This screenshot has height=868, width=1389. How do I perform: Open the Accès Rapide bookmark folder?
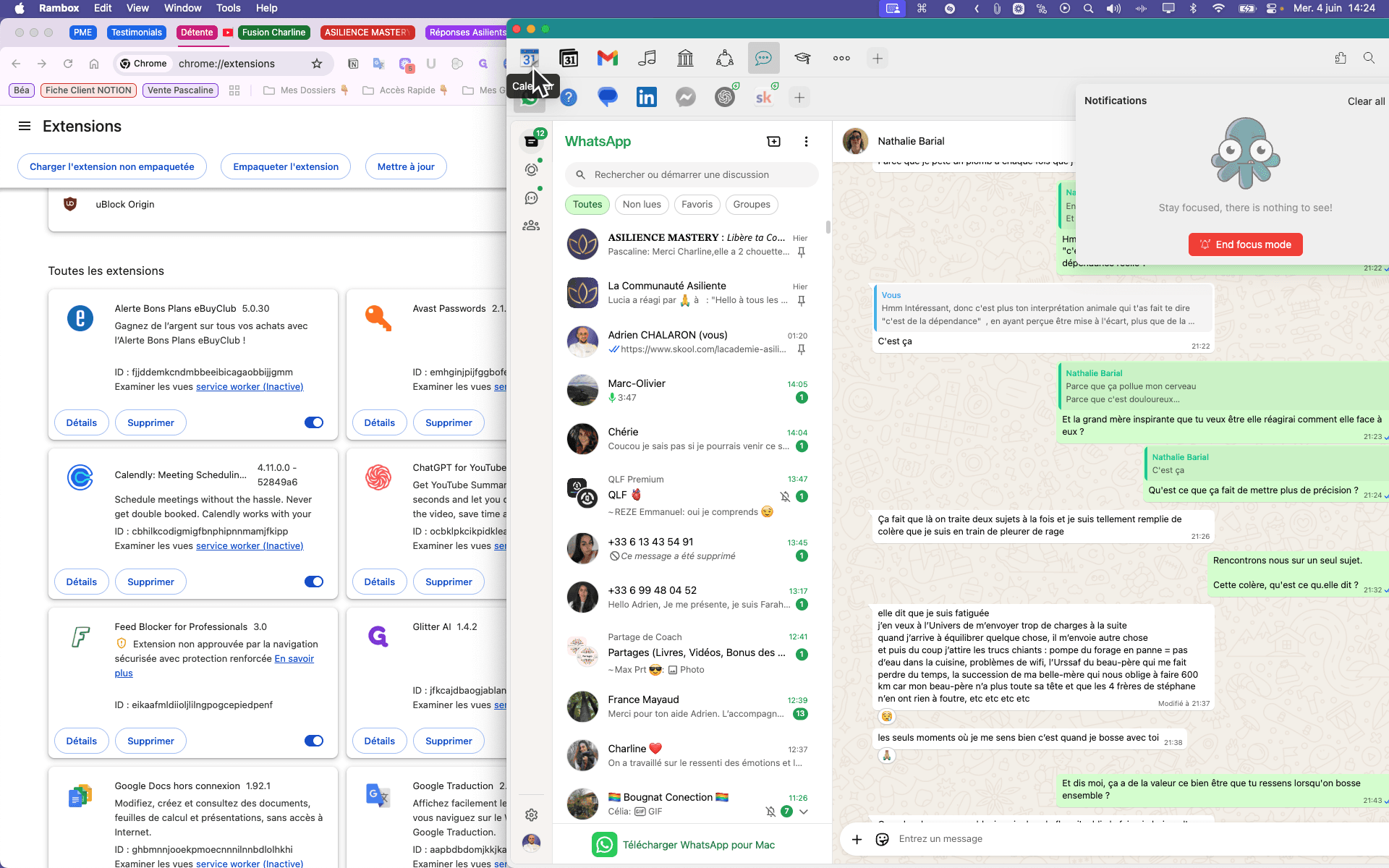pyautogui.click(x=405, y=90)
